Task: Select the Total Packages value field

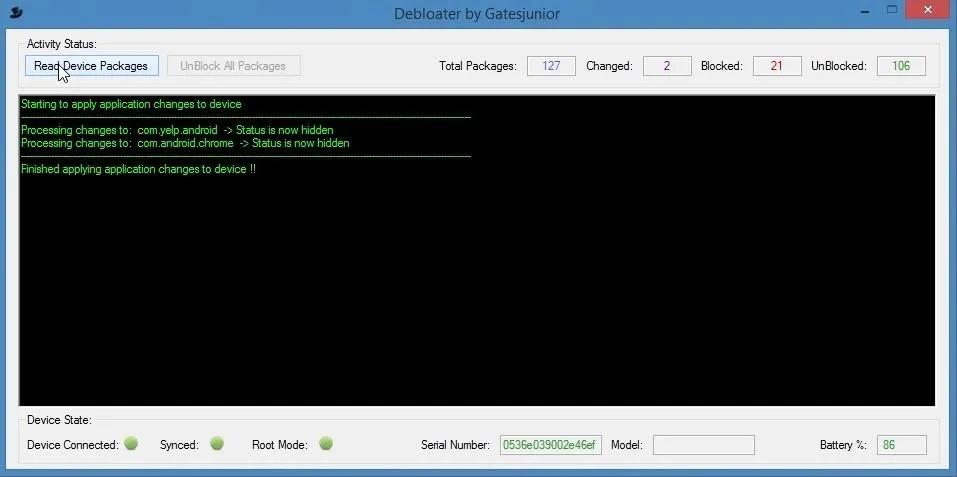Action: pyautogui.click(x=551, y=66)
